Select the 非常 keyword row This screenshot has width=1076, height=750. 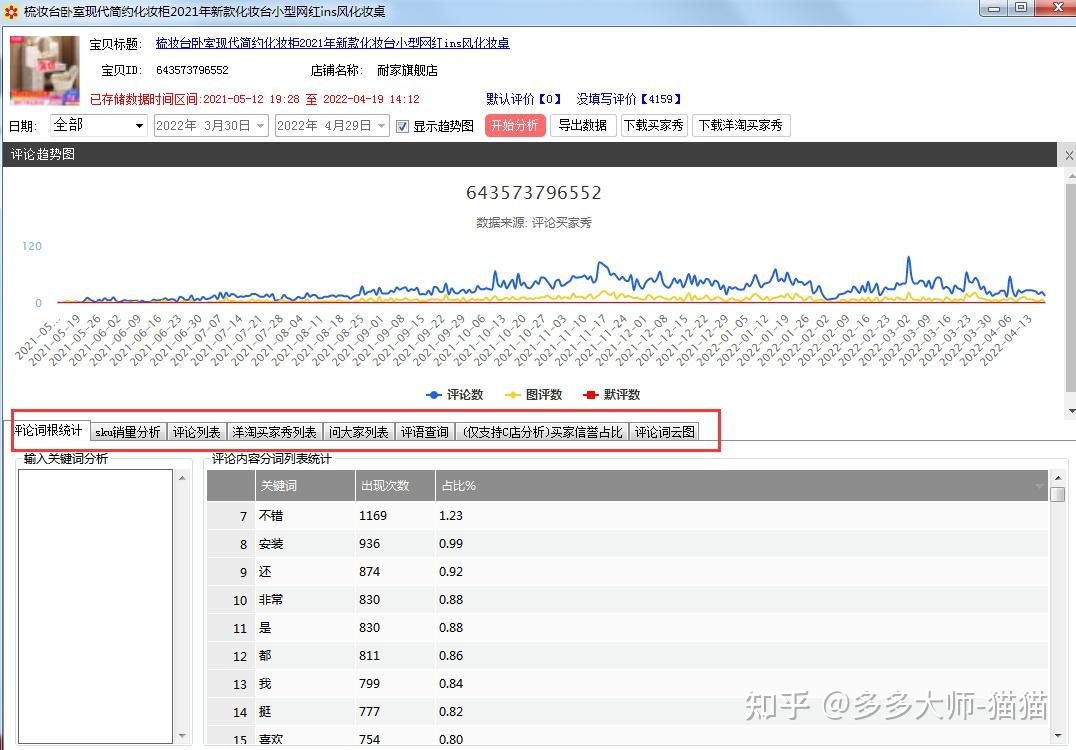[627, 600]
